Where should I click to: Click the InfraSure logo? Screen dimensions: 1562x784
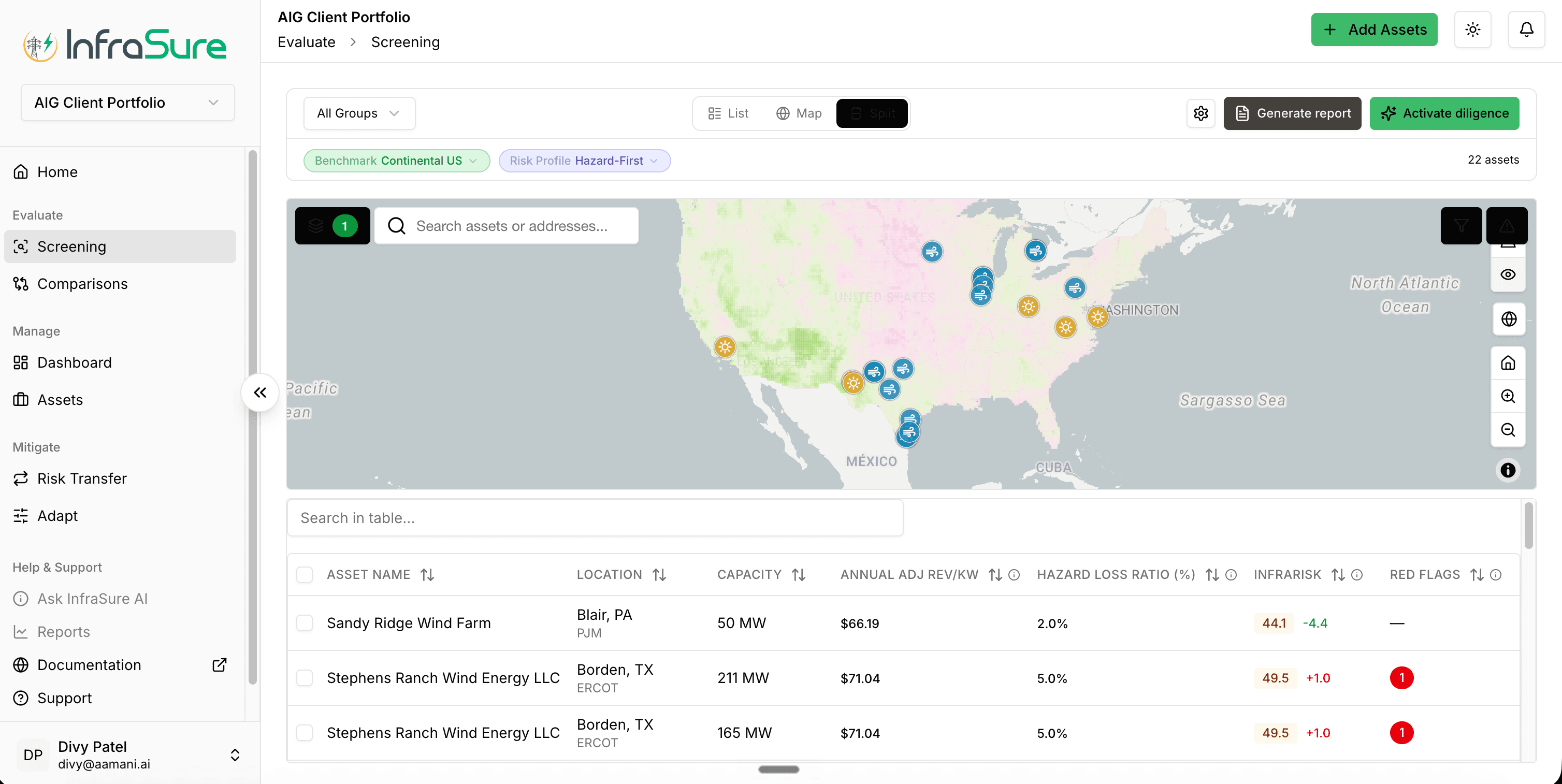[125, 45]
